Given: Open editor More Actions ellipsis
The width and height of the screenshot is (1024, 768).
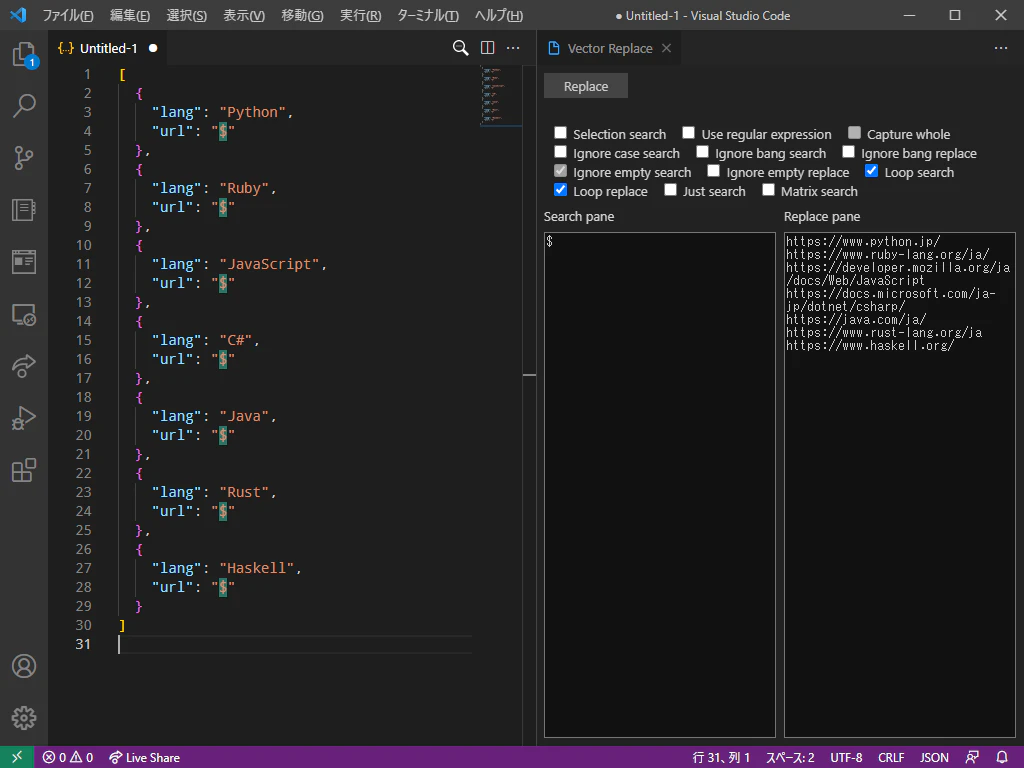Looking at the screenshot, I should point(513,48).
